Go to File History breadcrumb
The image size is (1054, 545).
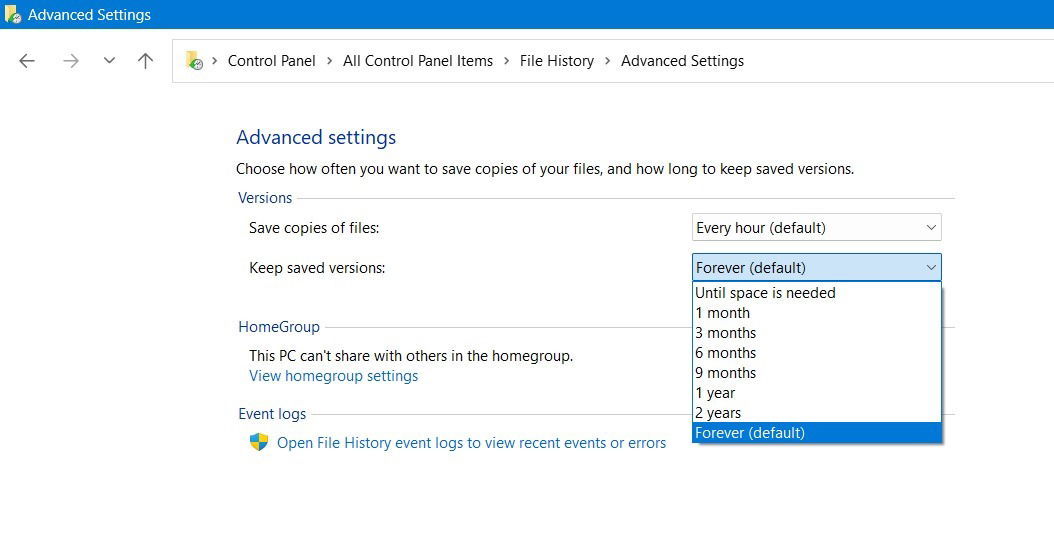[556, 61]
